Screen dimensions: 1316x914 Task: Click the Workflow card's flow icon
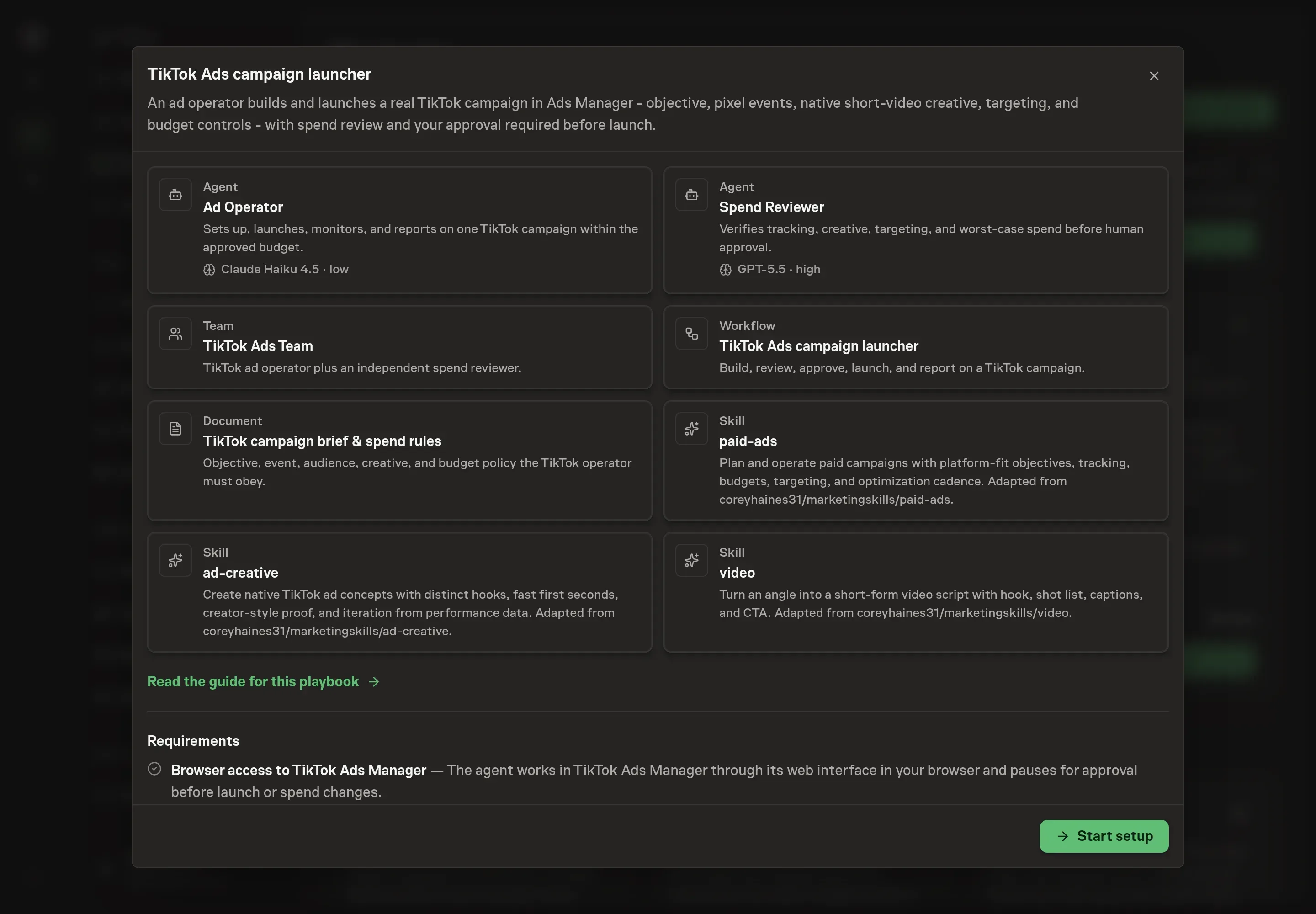692,334
